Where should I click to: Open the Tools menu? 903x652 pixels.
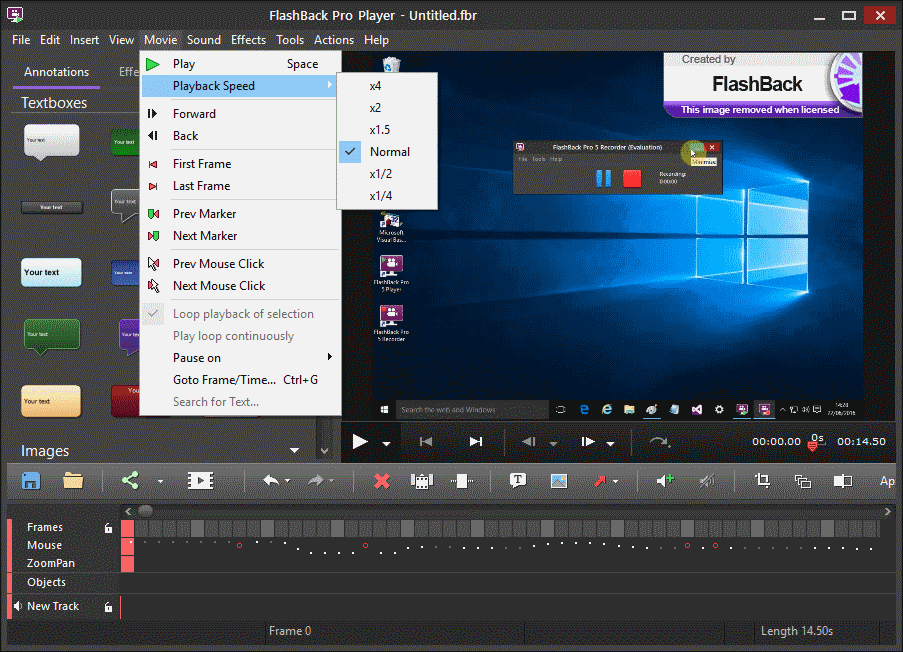[290, 40]
